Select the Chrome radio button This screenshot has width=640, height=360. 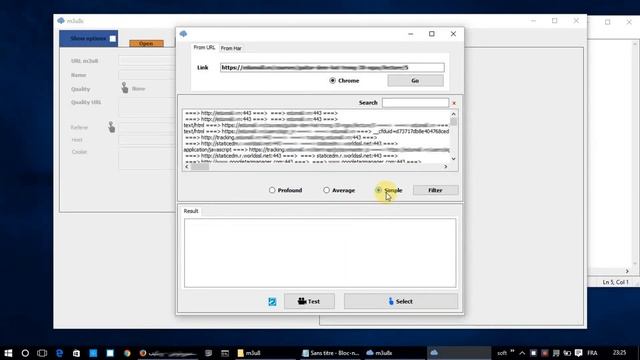tap(344, 81)
